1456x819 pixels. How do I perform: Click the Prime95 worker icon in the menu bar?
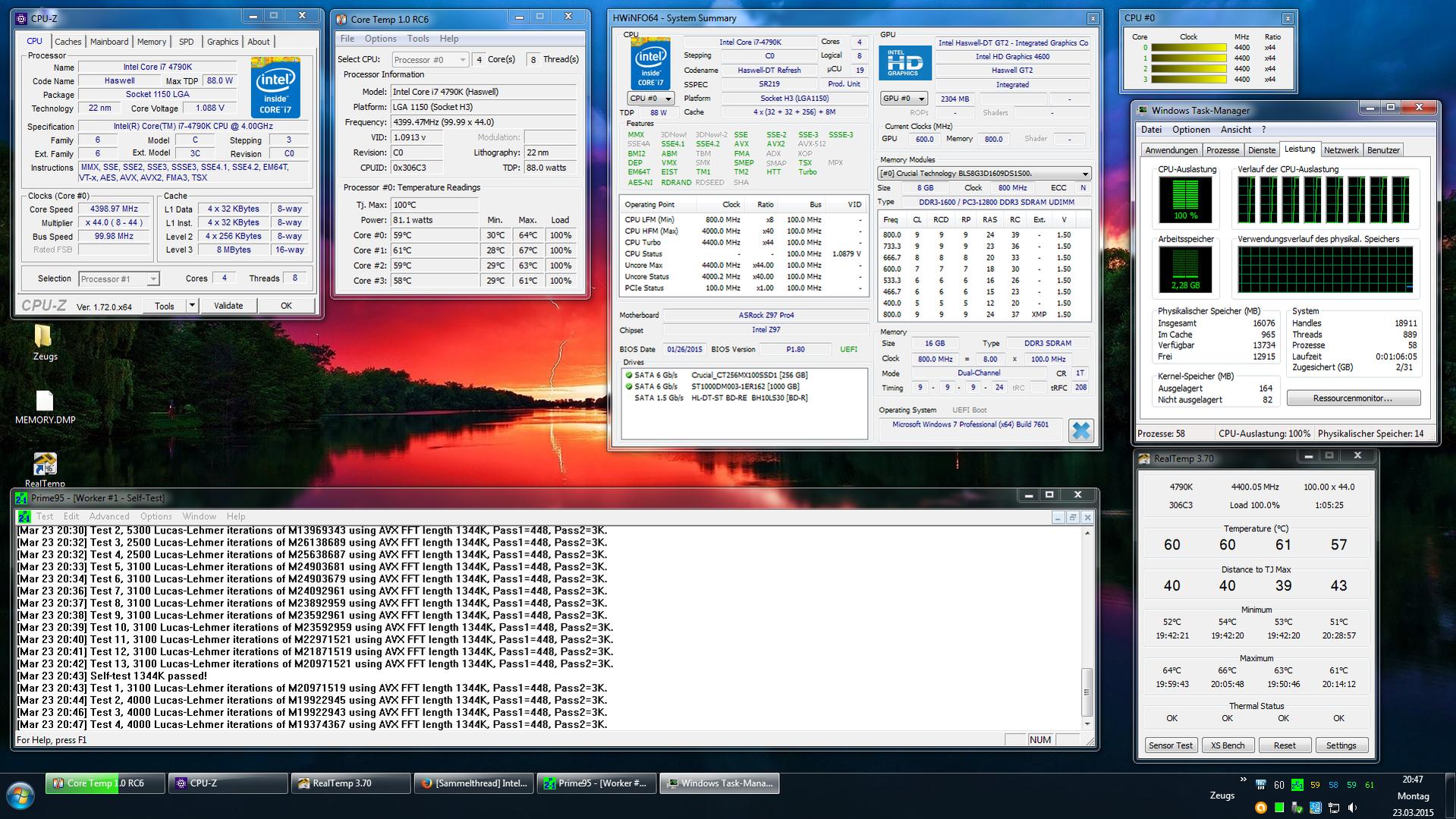24,516
